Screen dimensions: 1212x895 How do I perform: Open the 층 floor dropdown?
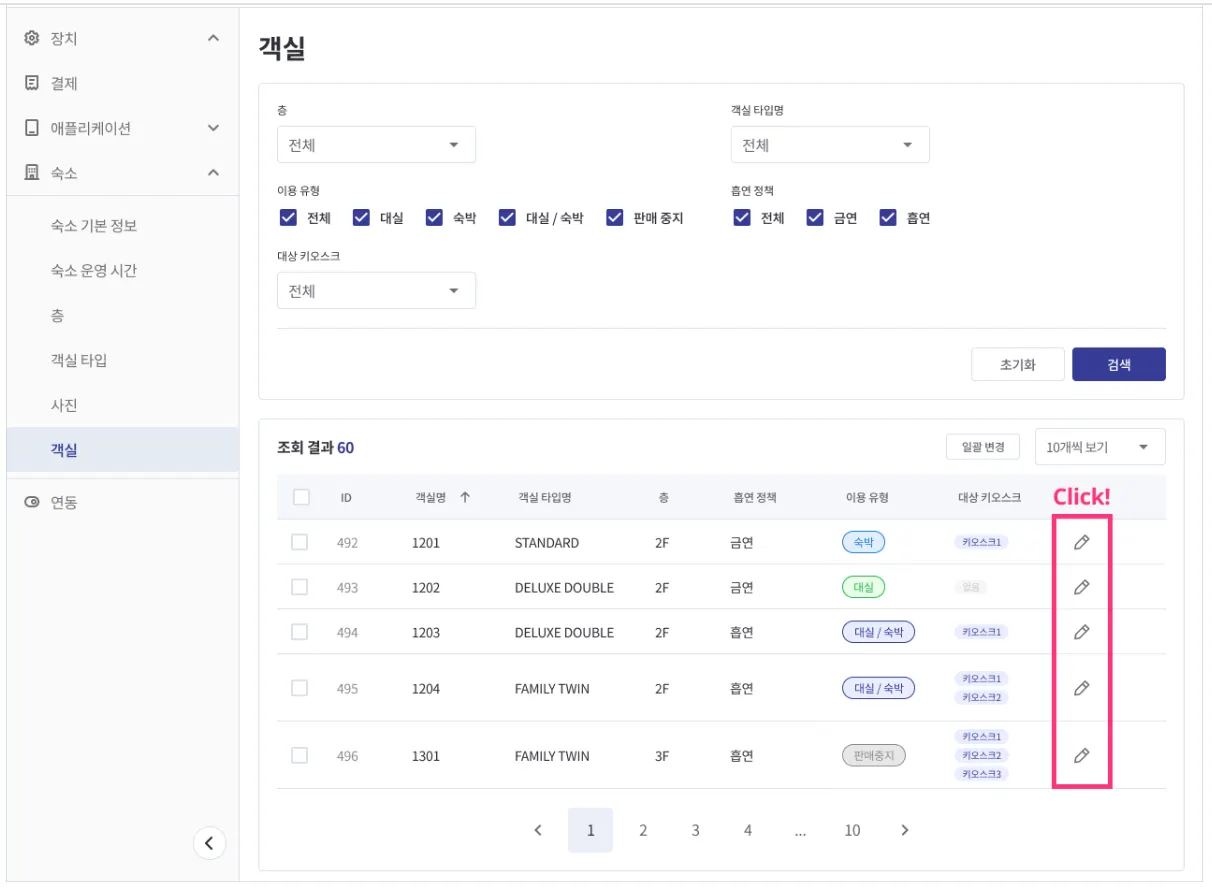[376, 145]
